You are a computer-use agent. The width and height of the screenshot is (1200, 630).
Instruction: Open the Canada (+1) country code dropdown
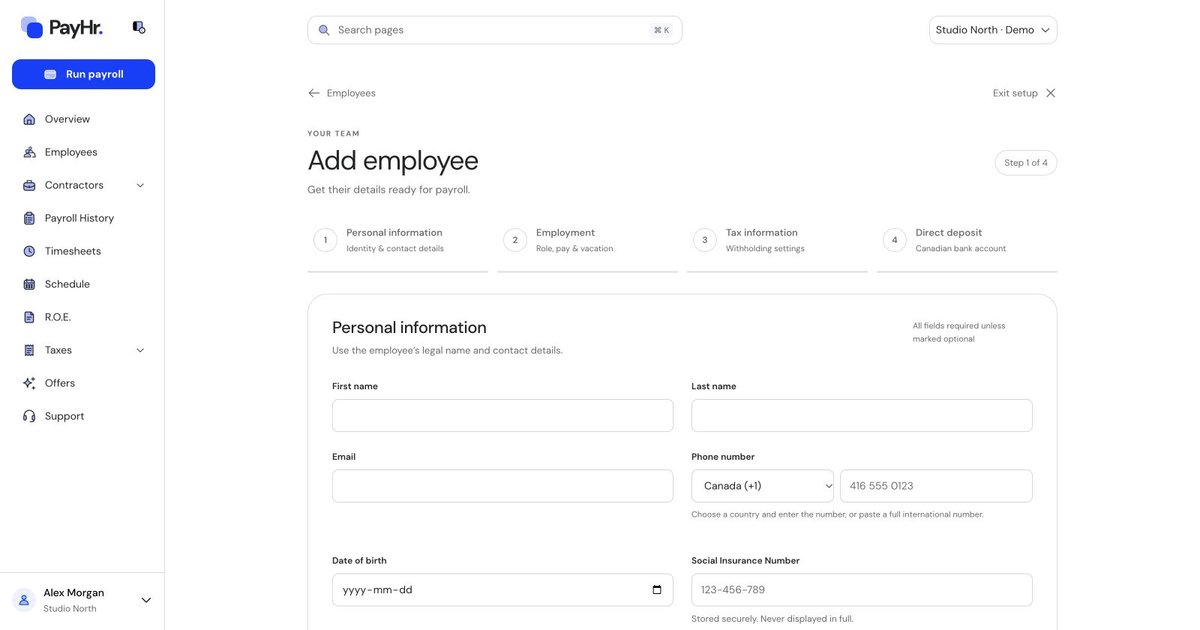click(763, 486)
